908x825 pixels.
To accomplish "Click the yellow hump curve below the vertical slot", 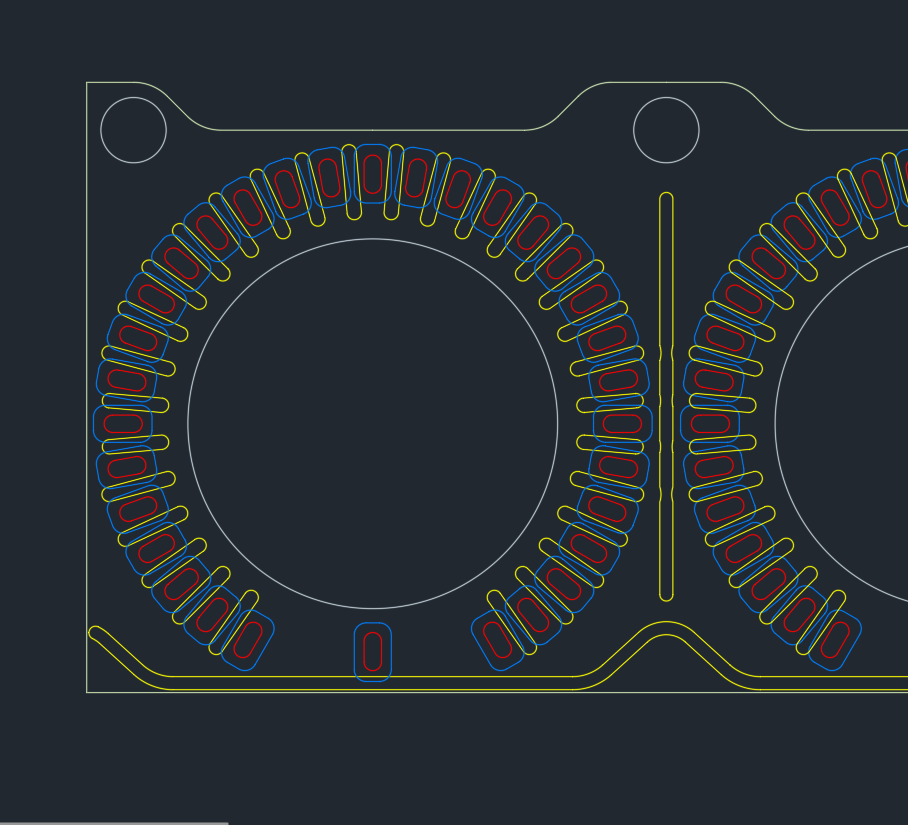I will point(666,623).
